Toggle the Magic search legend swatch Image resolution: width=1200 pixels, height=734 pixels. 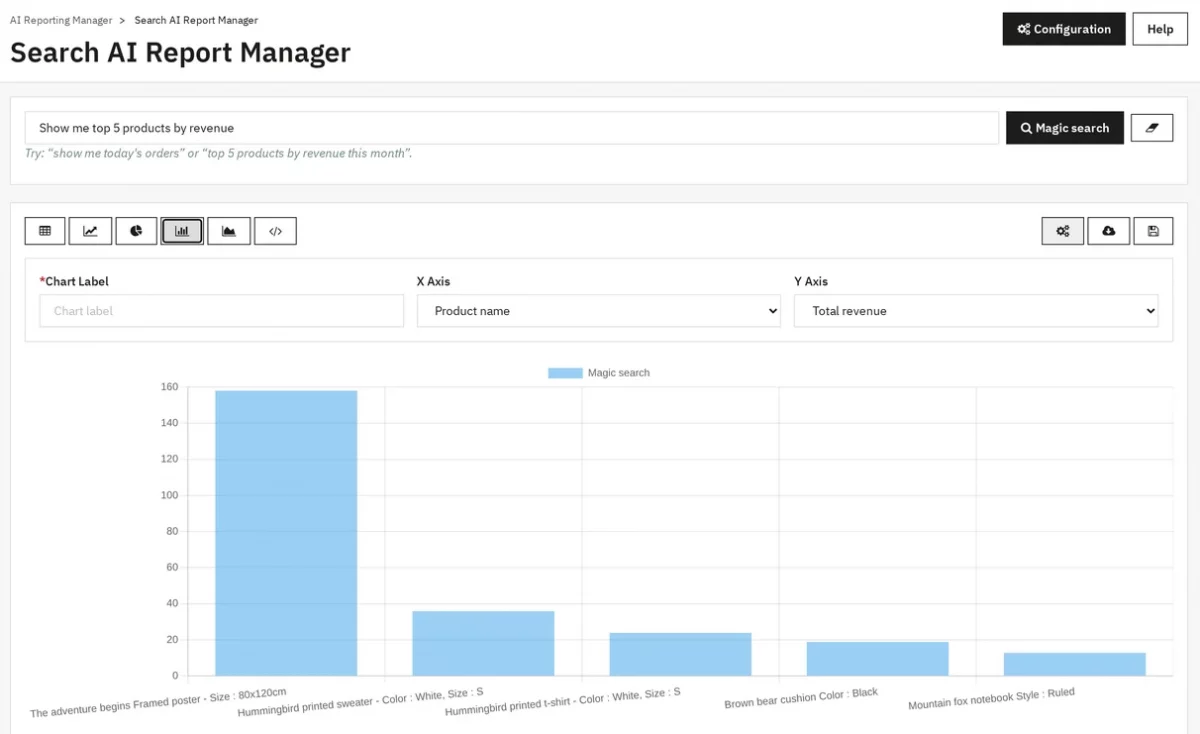(565, 373)
